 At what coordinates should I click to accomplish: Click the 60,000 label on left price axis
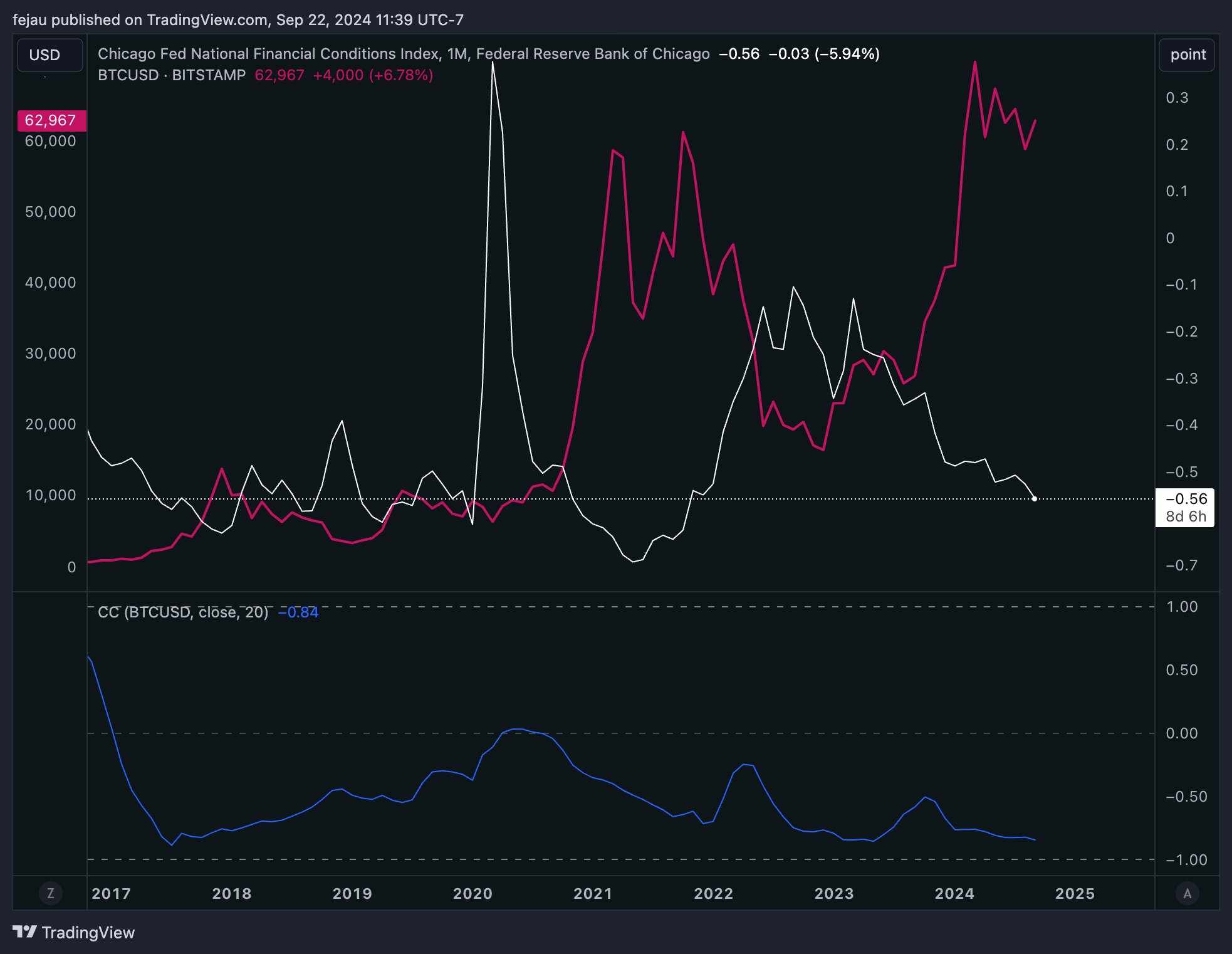[50, 141]
